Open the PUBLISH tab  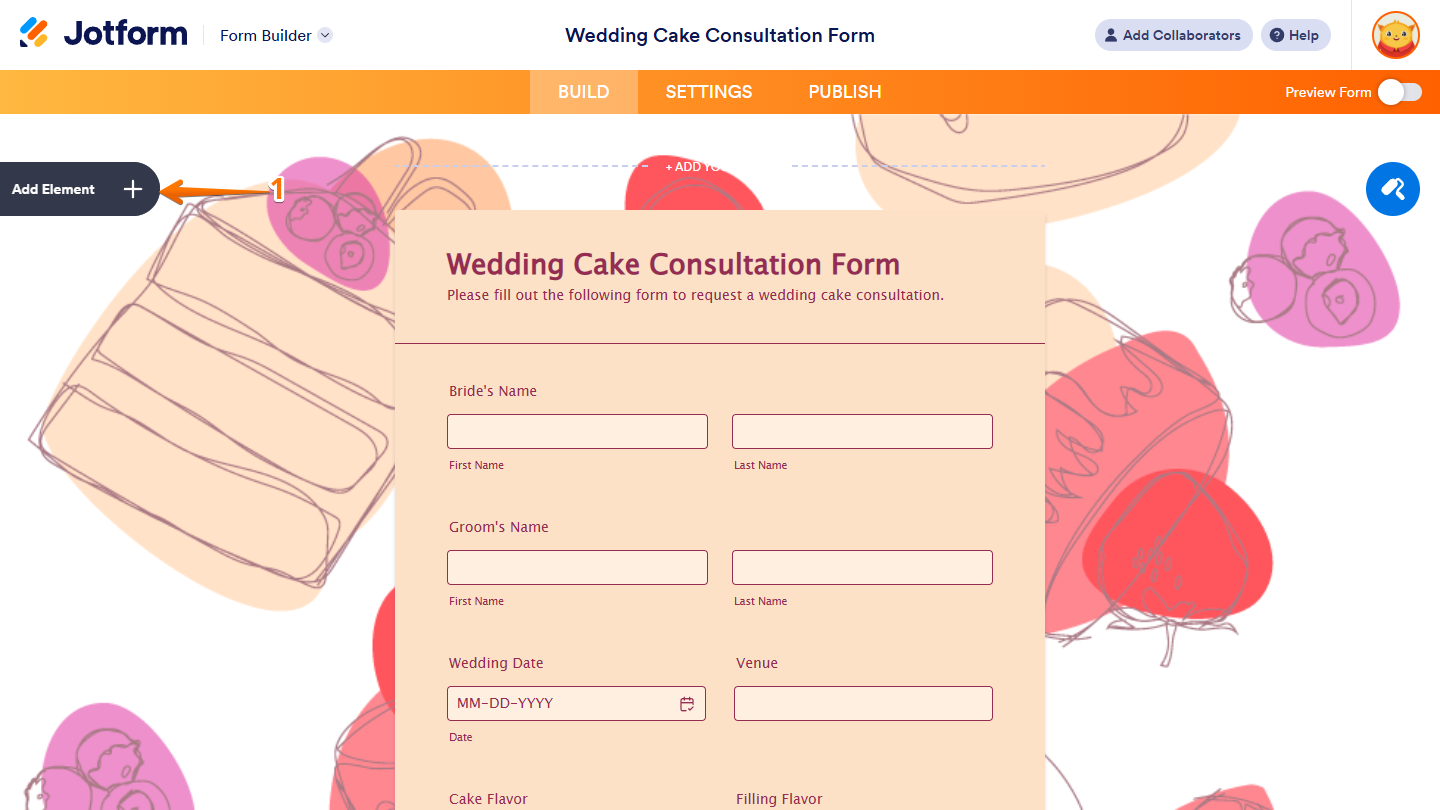click(x=845, y=91)
